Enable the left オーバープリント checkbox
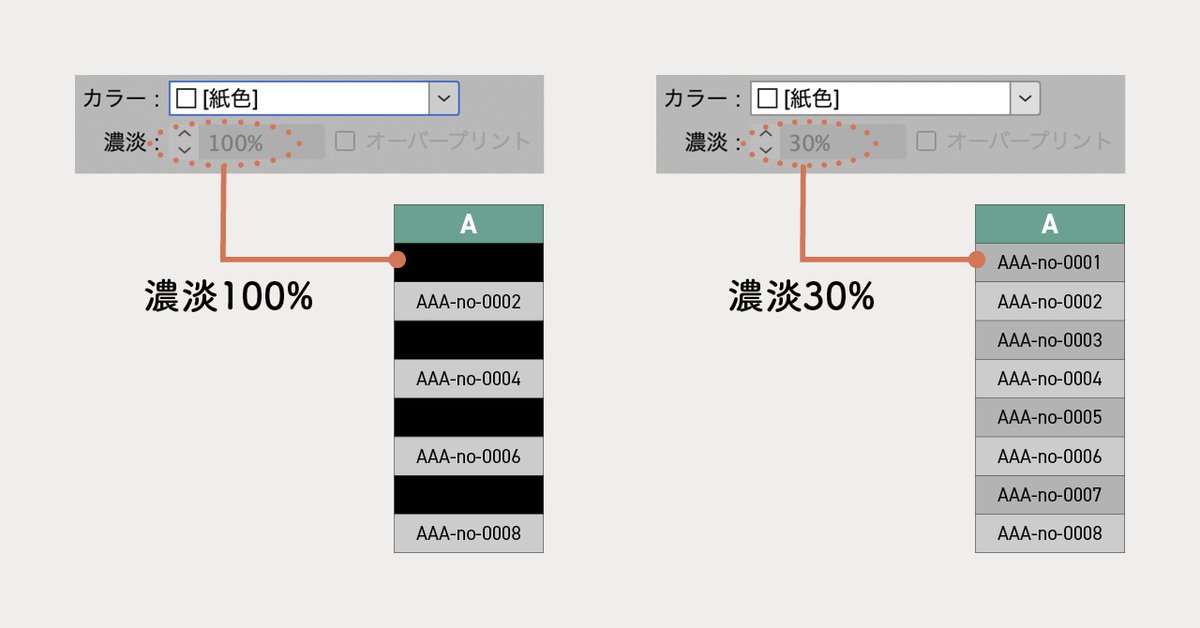Image resolution: width=1200 pixels, height=628 pixels. tap(345, 141)
